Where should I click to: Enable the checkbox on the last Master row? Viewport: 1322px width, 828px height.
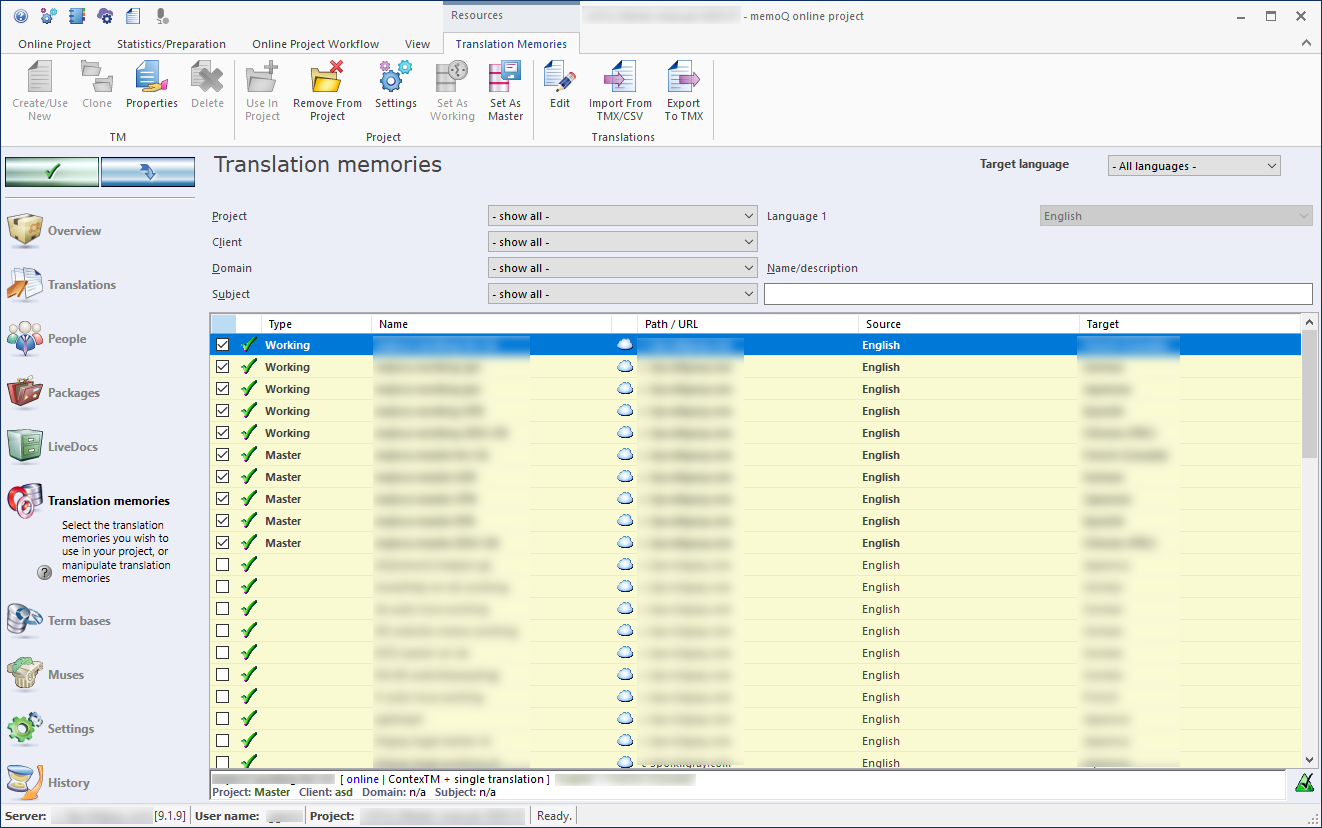(222, 542)
